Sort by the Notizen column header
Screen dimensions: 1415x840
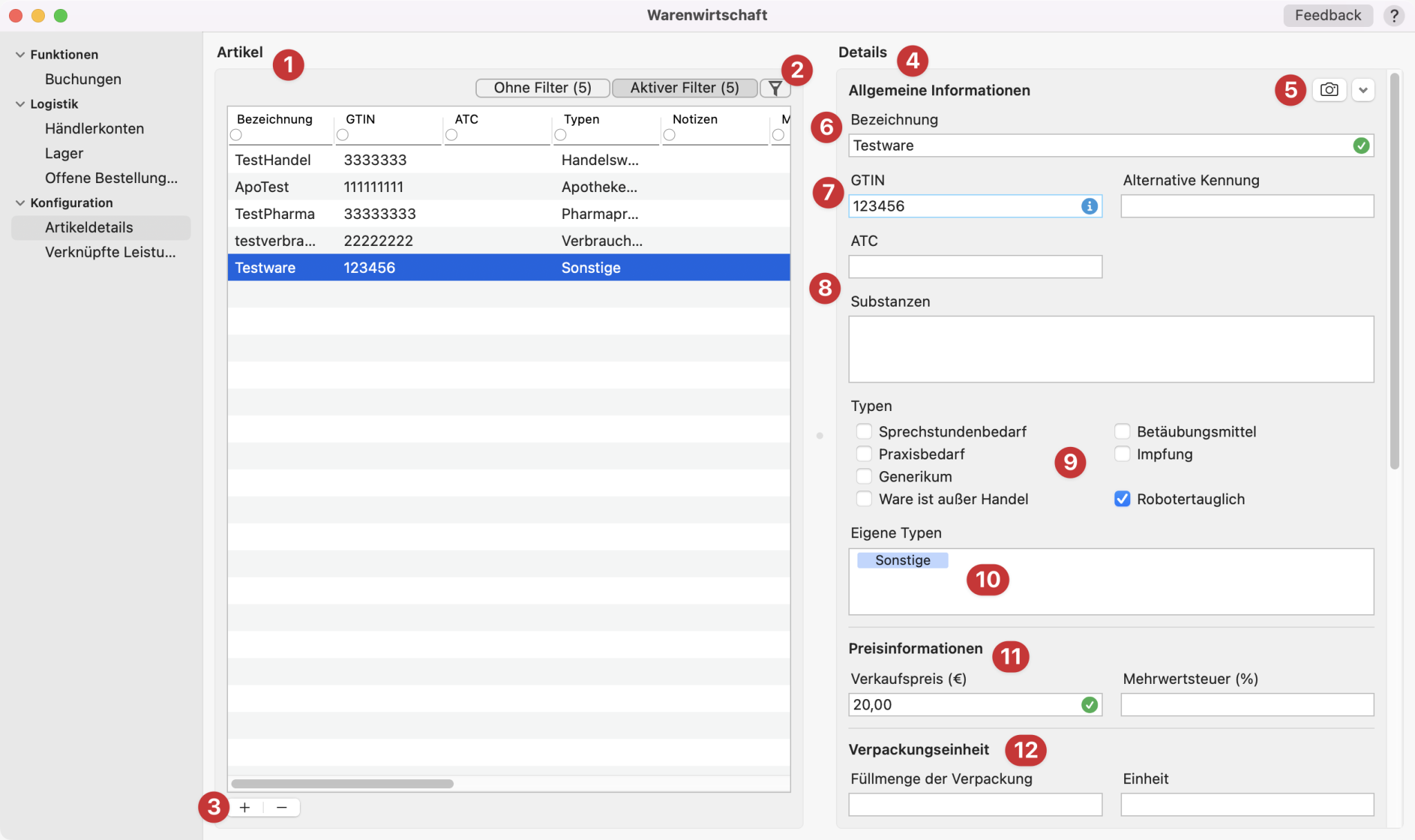click(695, 119)
